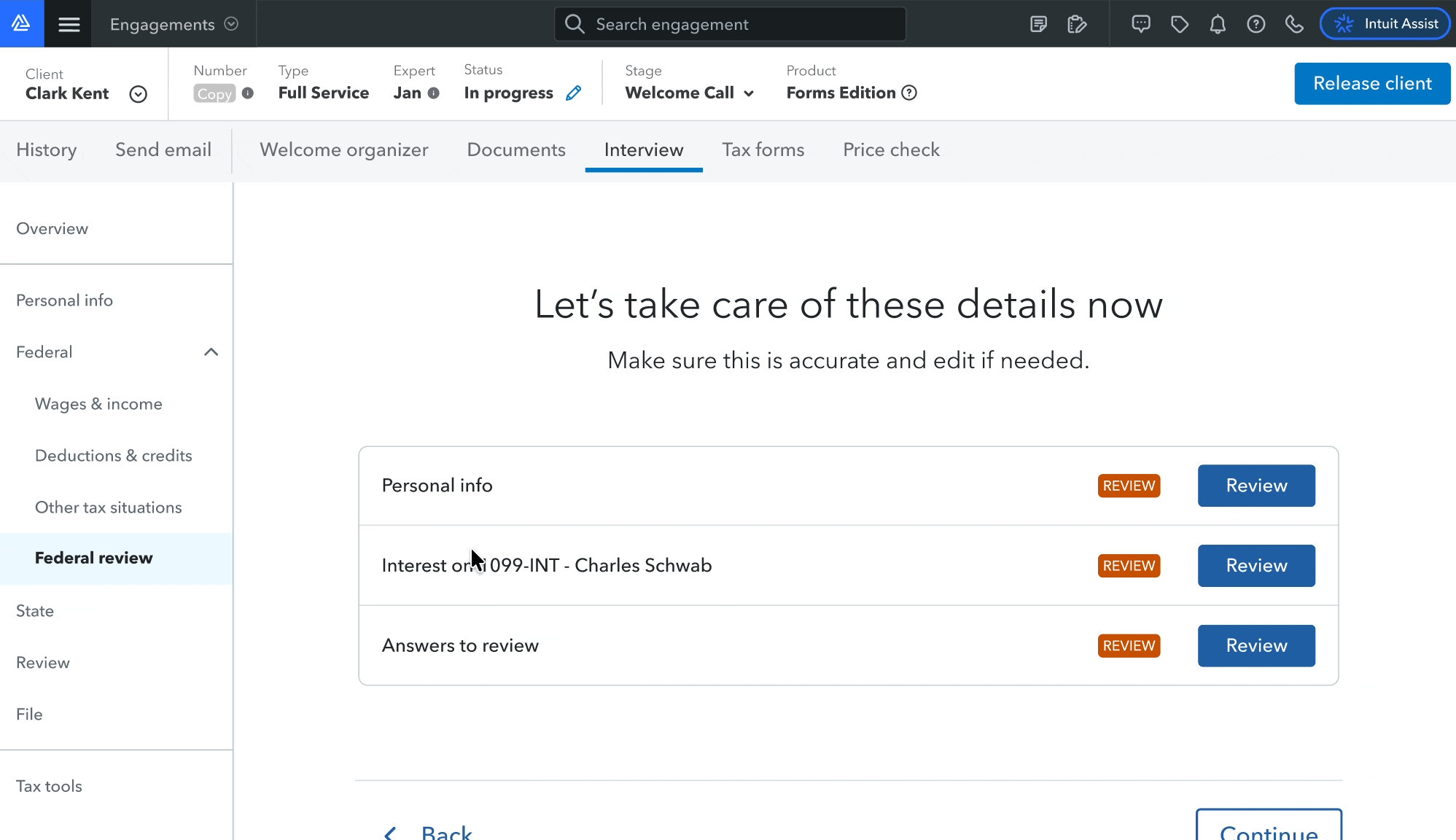Click the search magnifier icon
This screenshot has height=840, width=1456.
click(x=575, y=24)
